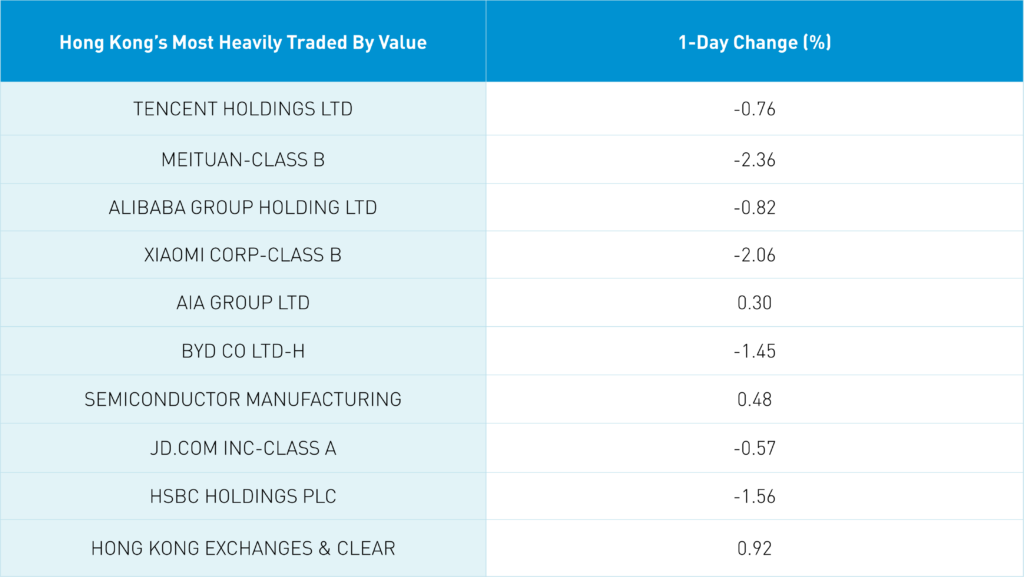Click HSBC HOLDINGS PLC
This screenshot has width=1024, height=577.
[x=243, y=496]
